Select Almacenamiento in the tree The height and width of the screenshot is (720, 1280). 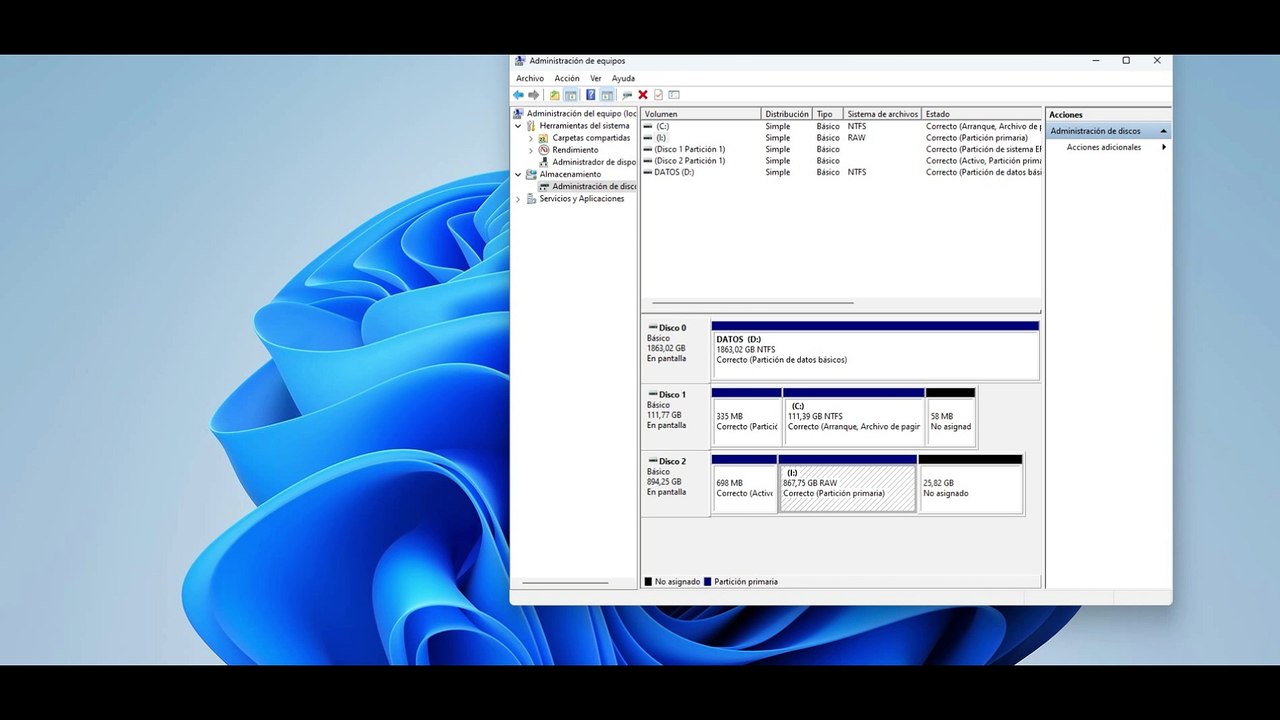click(570, 174)
